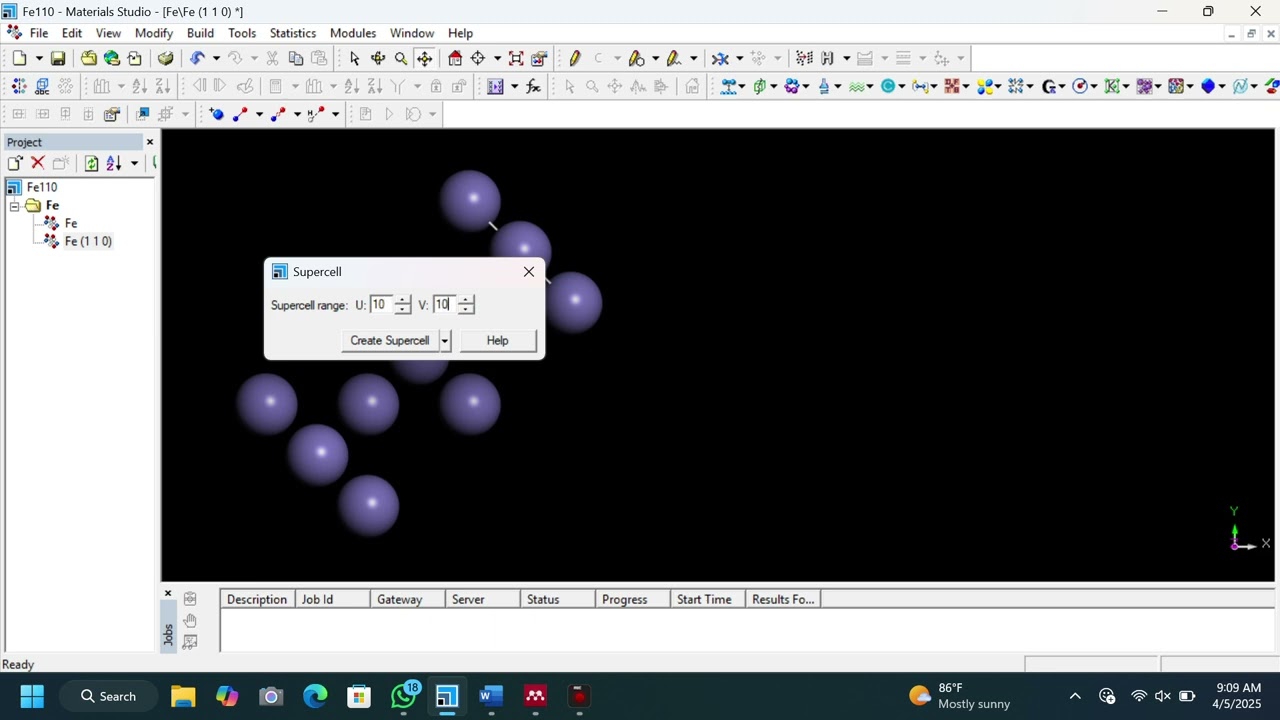Open the Statistics menu
This screenshot has height=720, width=1280.
tap(293, 33)
